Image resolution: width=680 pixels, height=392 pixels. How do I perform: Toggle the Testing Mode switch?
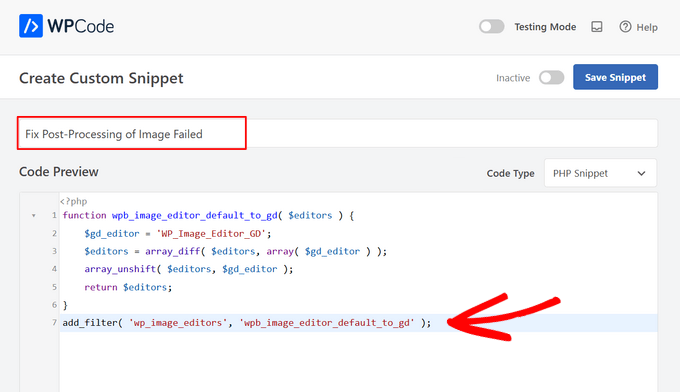491,26
